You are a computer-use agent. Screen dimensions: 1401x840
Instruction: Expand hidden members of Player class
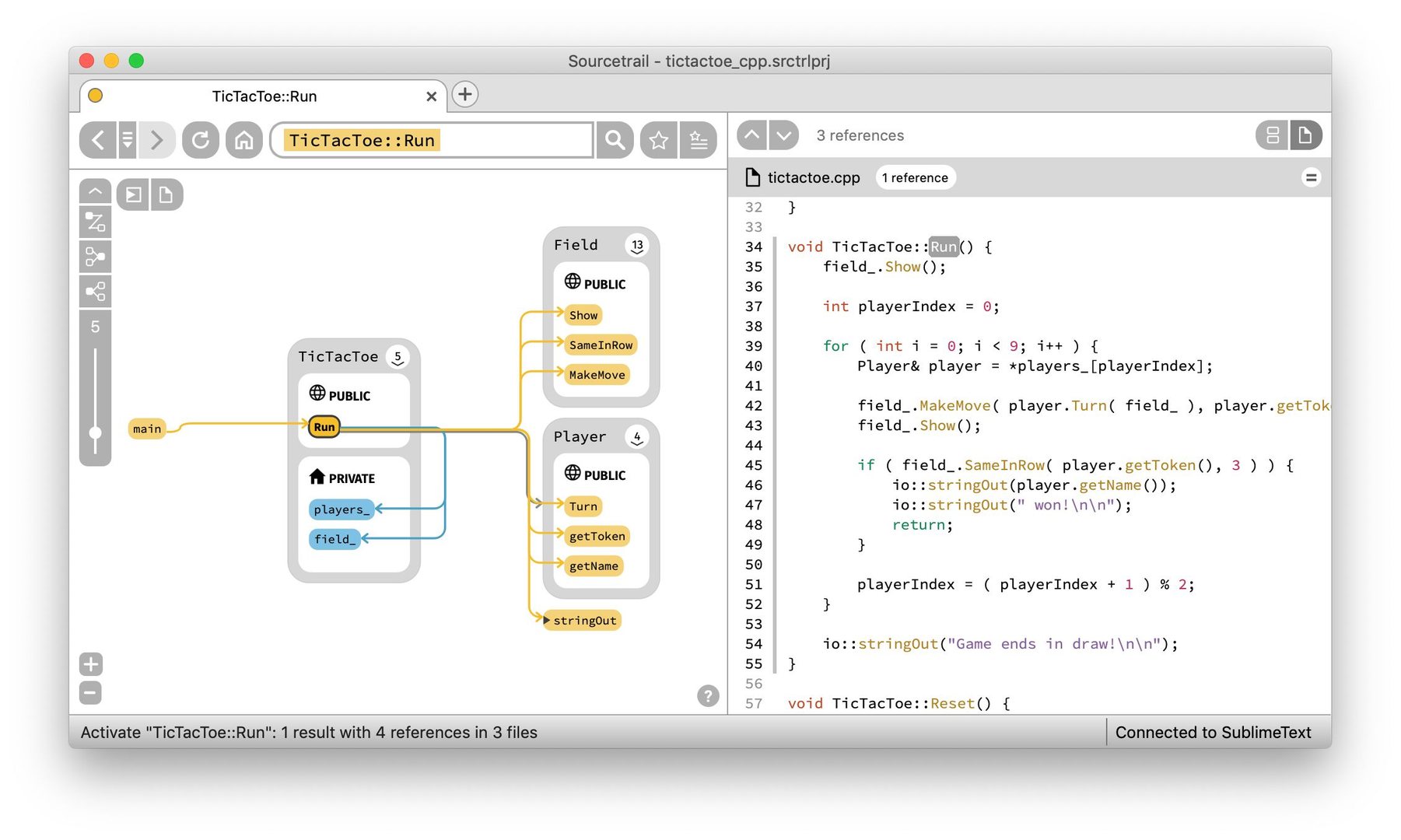tap(637, 437)
